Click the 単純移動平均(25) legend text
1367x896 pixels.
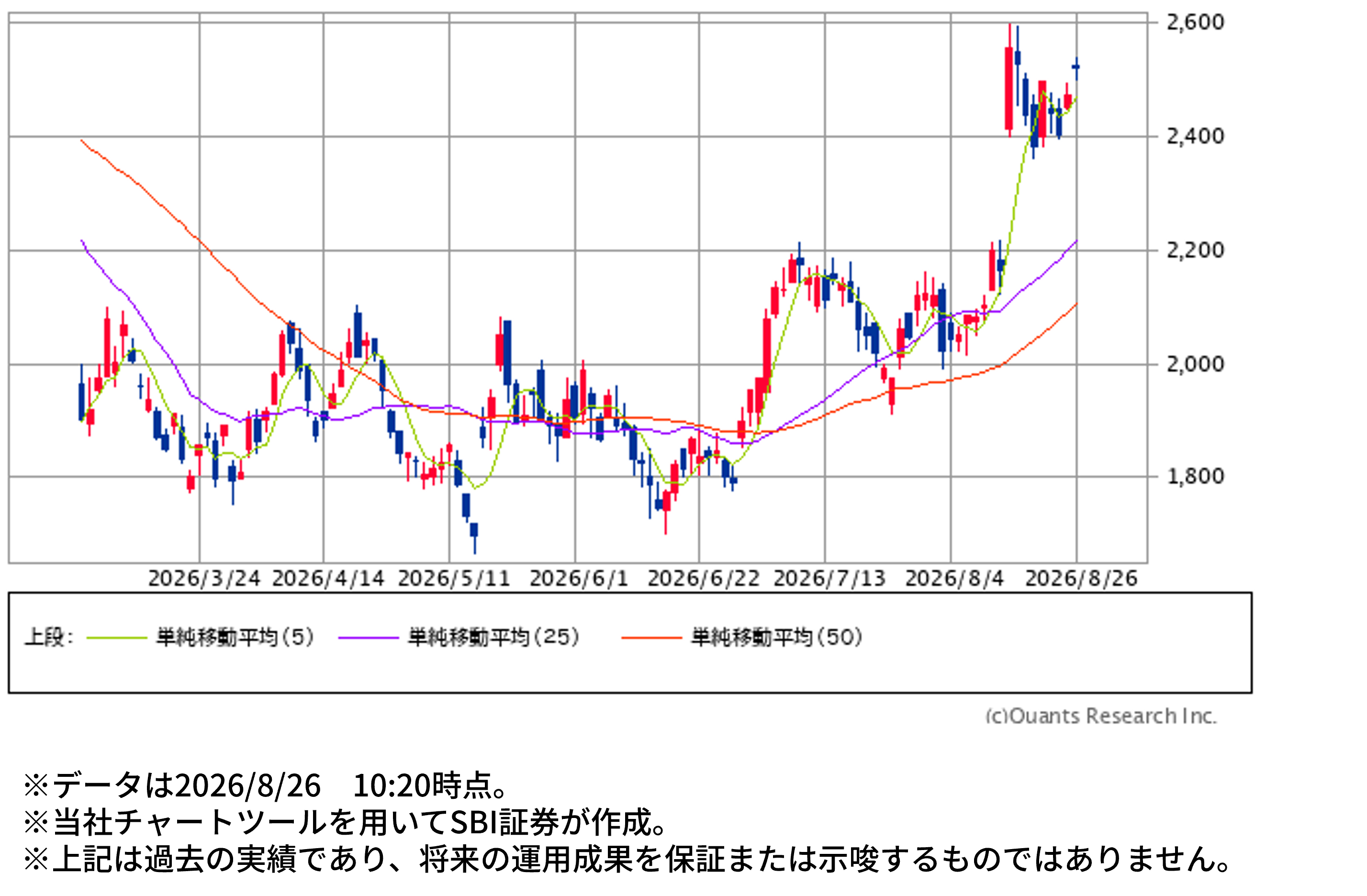coord(493,638)
